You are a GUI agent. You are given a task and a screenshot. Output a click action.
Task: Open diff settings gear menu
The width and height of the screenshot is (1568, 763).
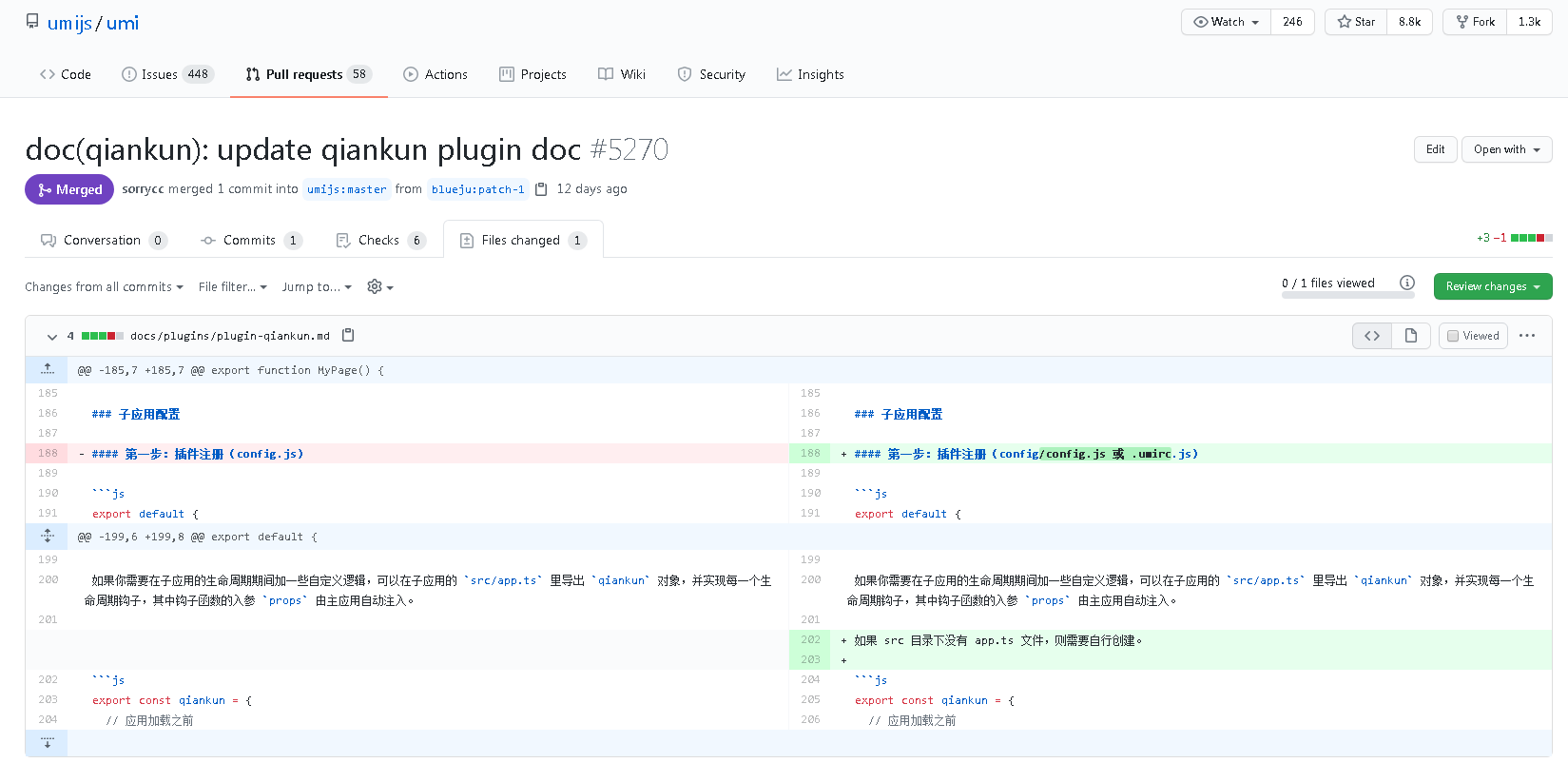pos(380,286)
